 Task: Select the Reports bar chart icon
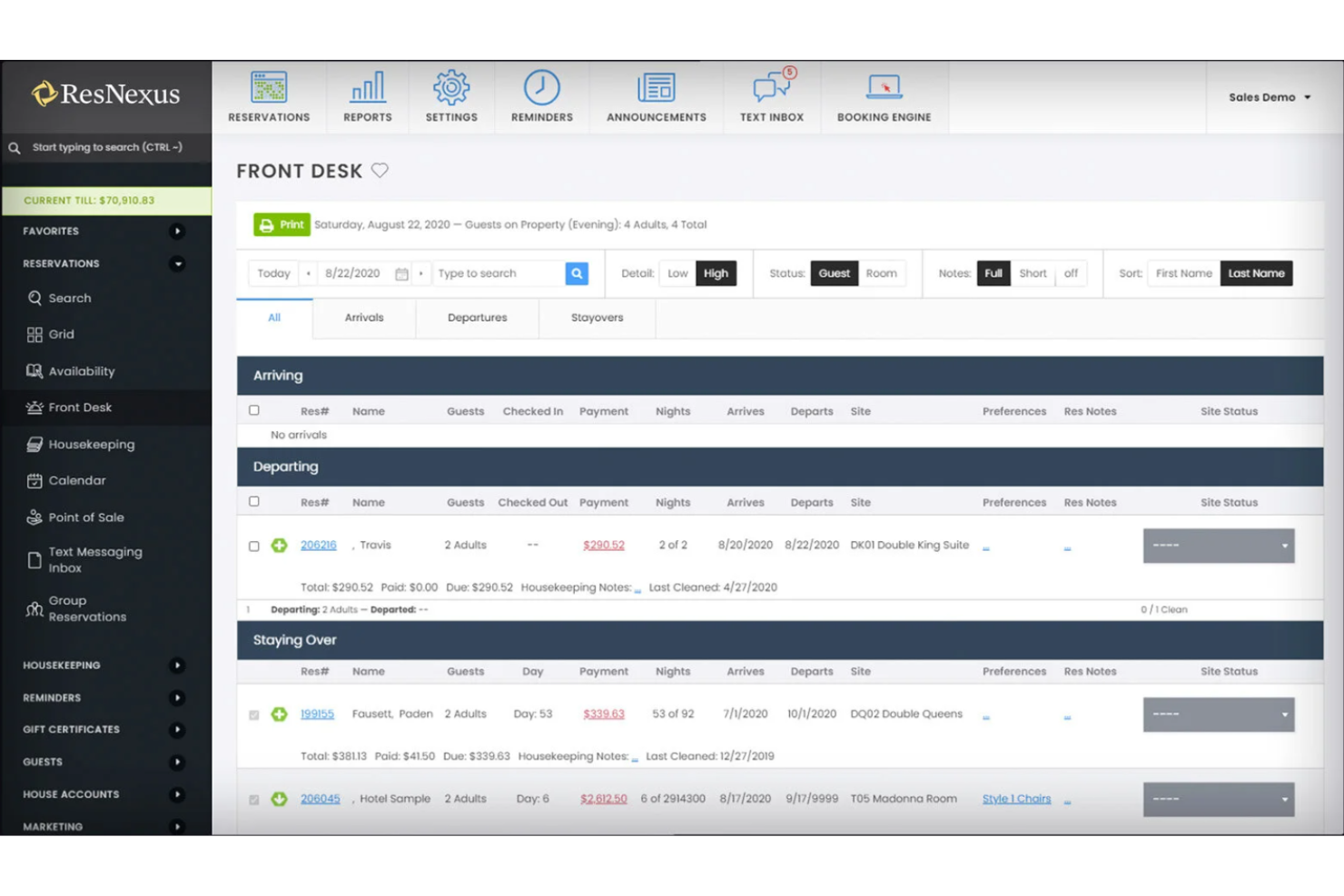click(367, 87)
